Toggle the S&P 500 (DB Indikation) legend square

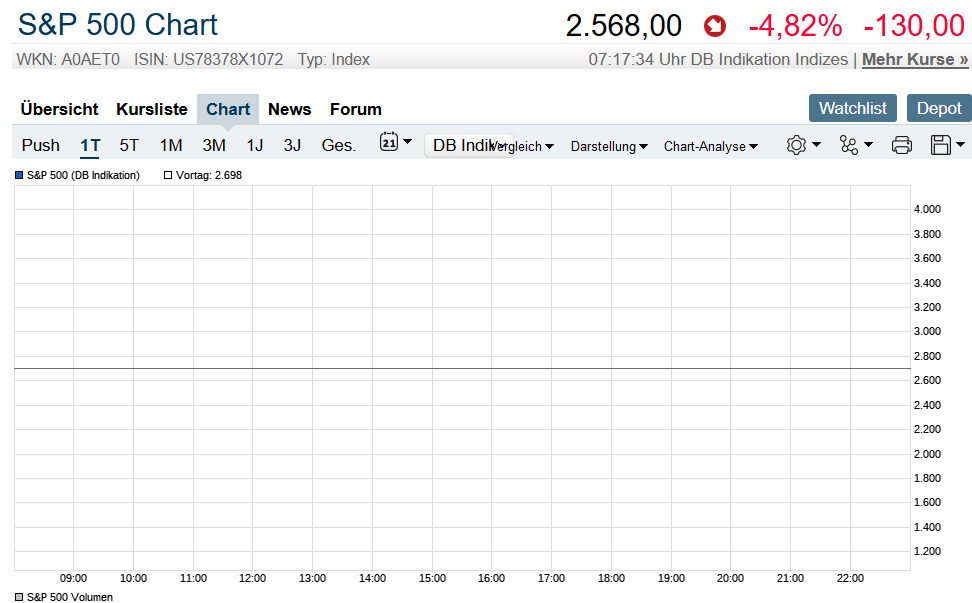tap(19, 175)
